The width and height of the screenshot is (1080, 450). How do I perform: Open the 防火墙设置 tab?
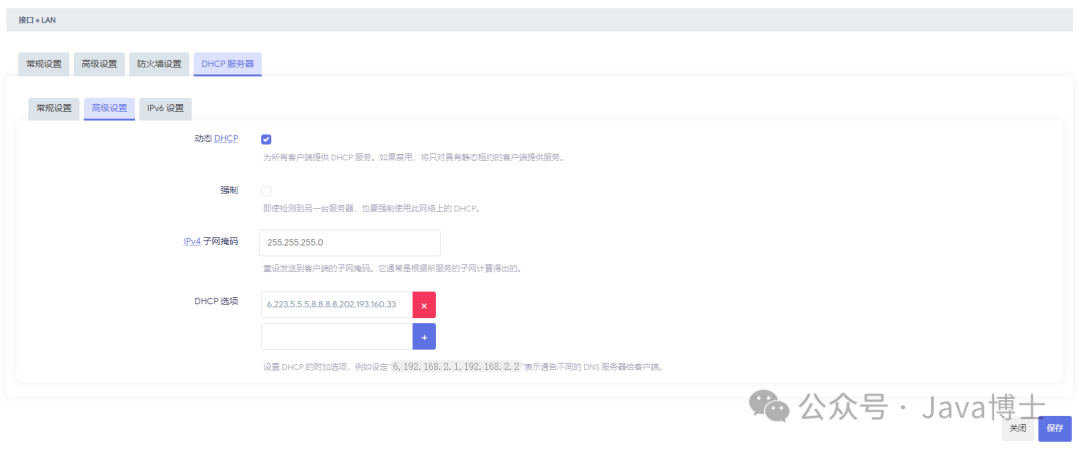click(x=159, y=64)
